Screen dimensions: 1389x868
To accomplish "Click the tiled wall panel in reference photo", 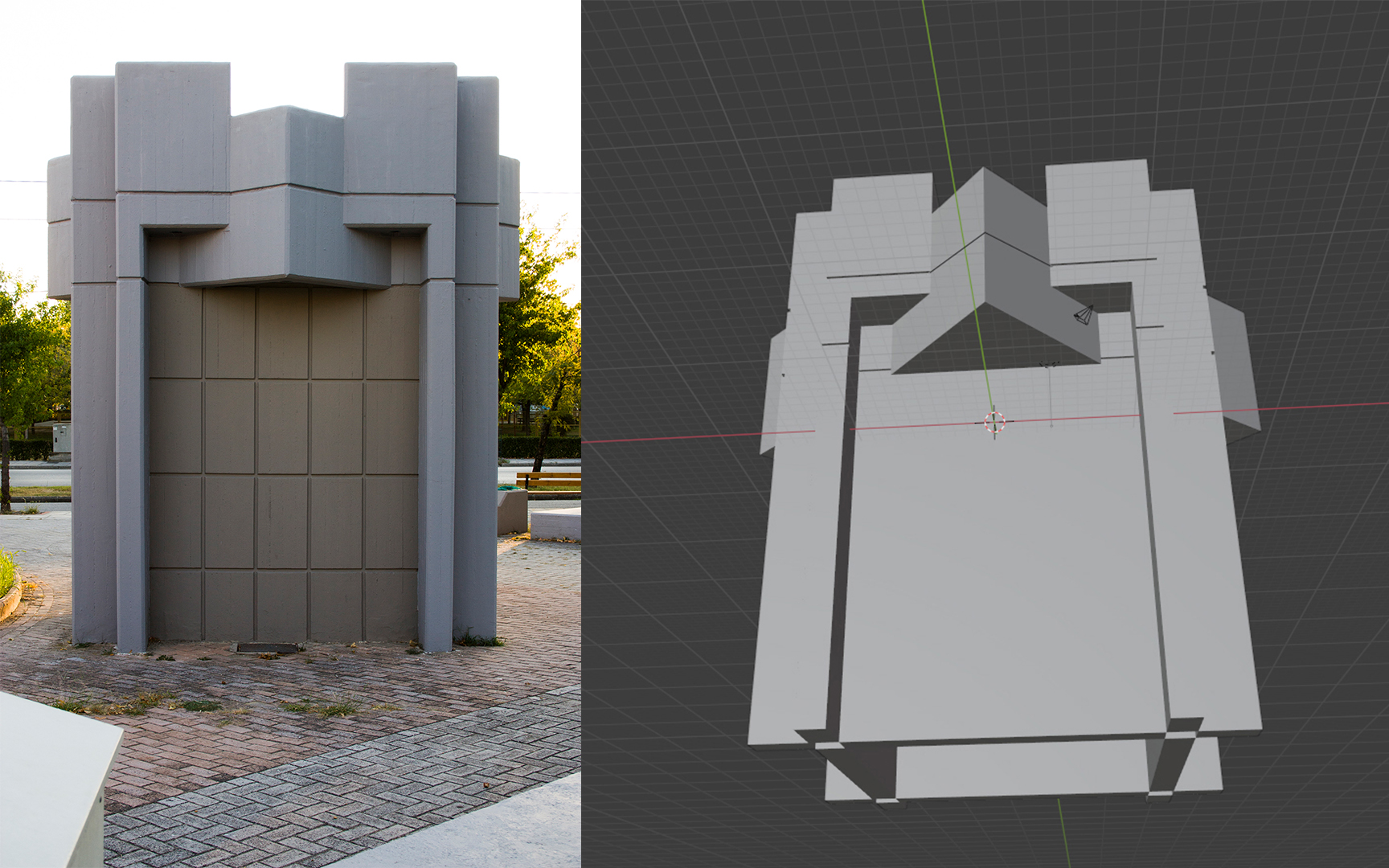I will (x=283, y=466).
